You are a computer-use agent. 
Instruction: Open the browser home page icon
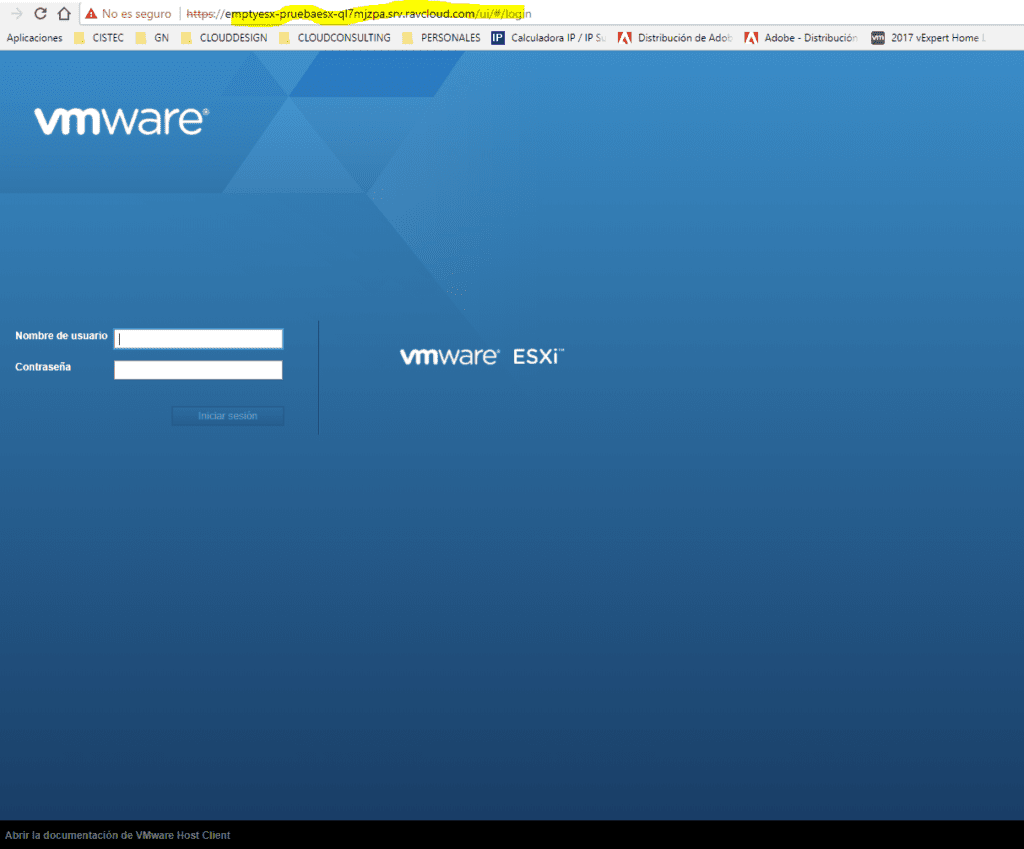64,14
